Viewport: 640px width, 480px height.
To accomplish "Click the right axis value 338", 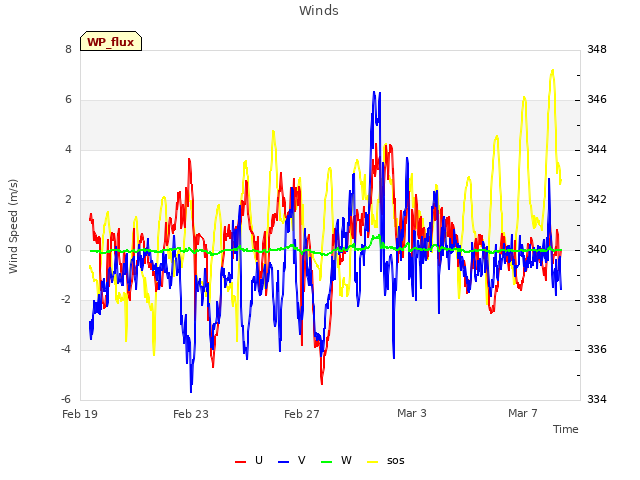I will pos(597,300).
